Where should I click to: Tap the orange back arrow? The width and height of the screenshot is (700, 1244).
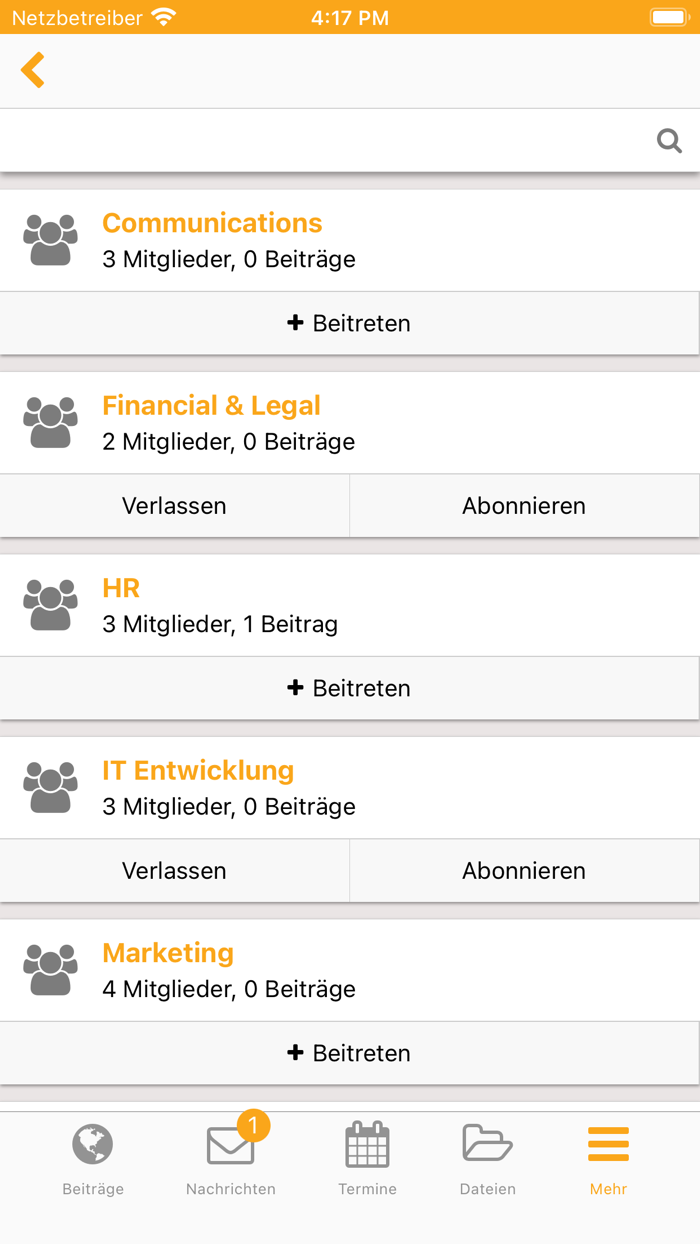click(33, 71)
